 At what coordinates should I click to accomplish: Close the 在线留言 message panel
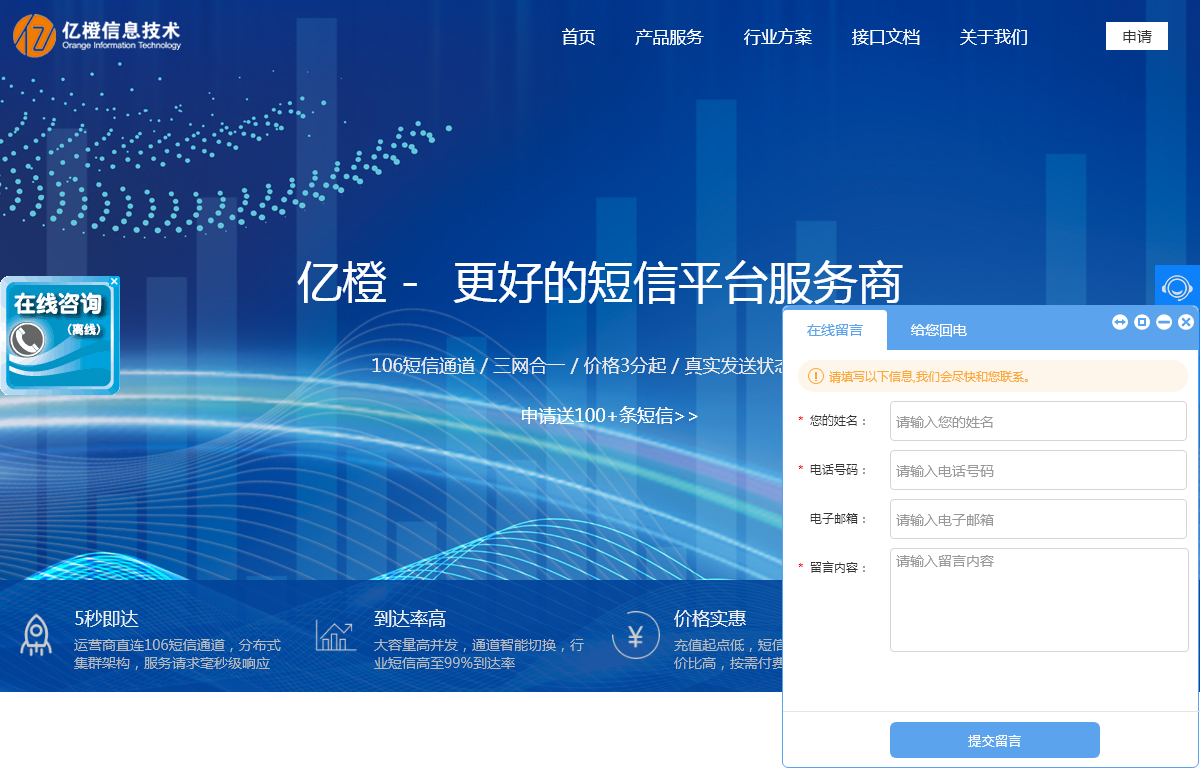click(x=1186, y=322)
